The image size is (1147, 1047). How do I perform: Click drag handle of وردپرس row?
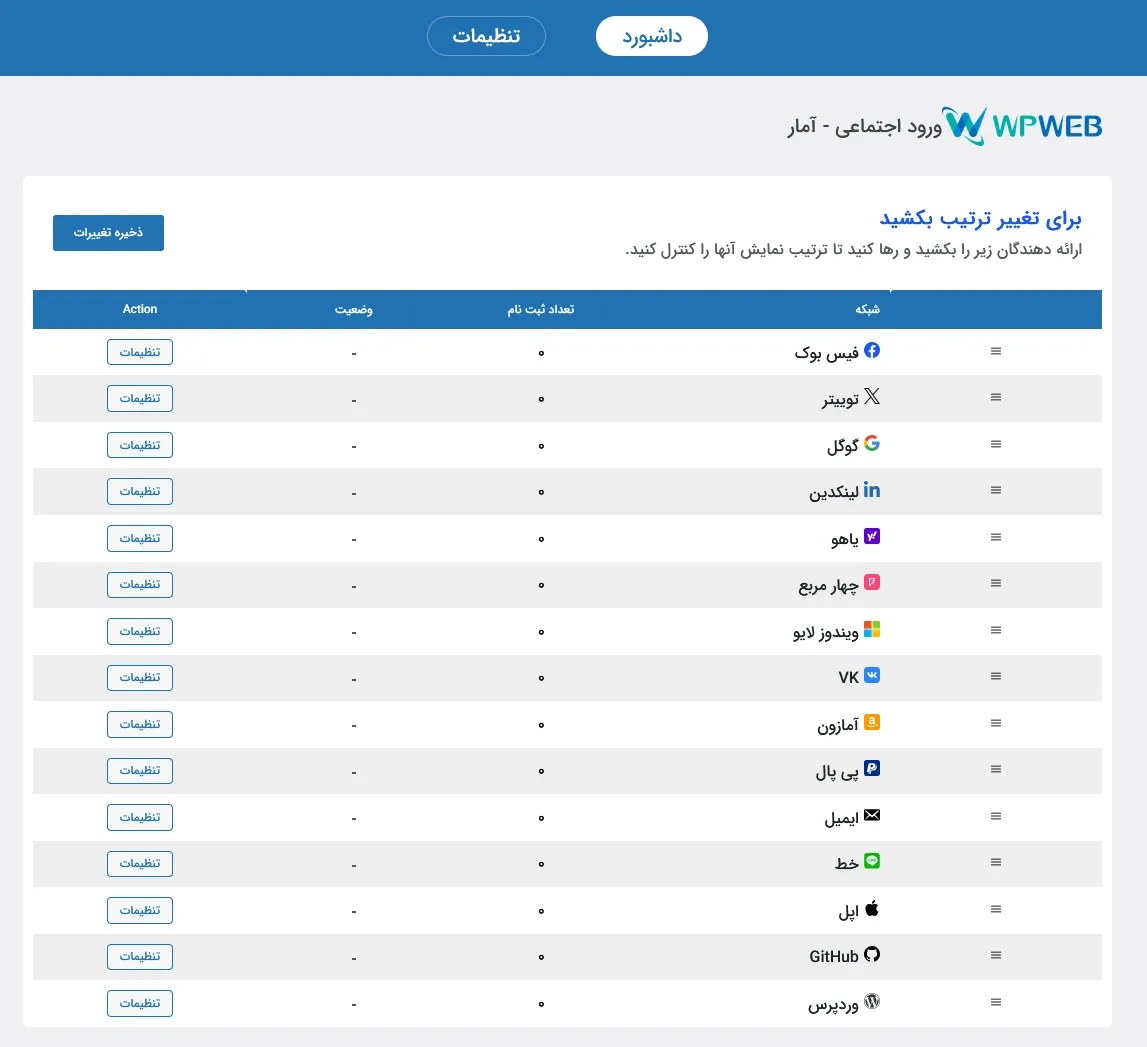click(996, 1002)
